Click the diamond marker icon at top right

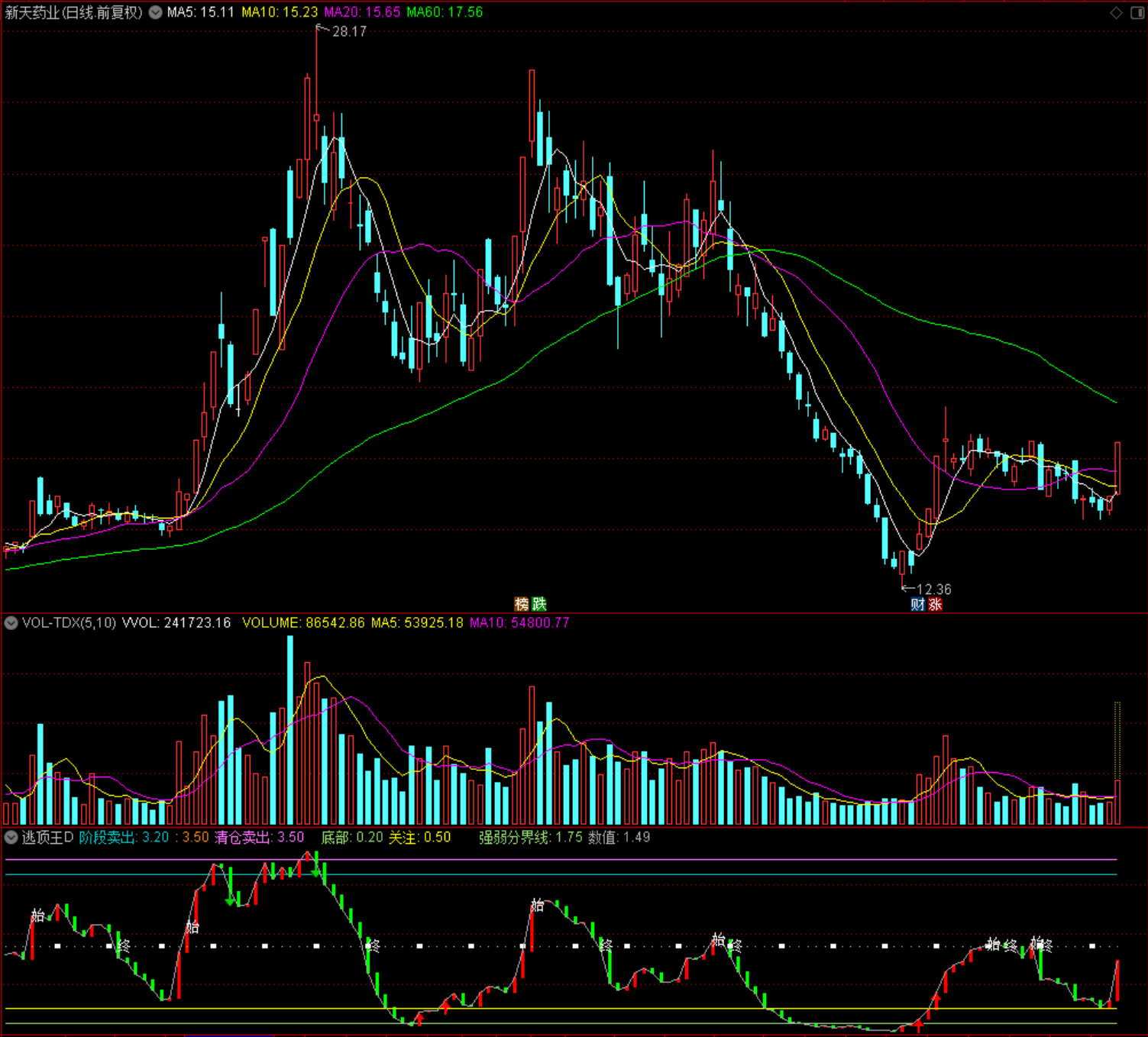click(x=1117, y=12)
